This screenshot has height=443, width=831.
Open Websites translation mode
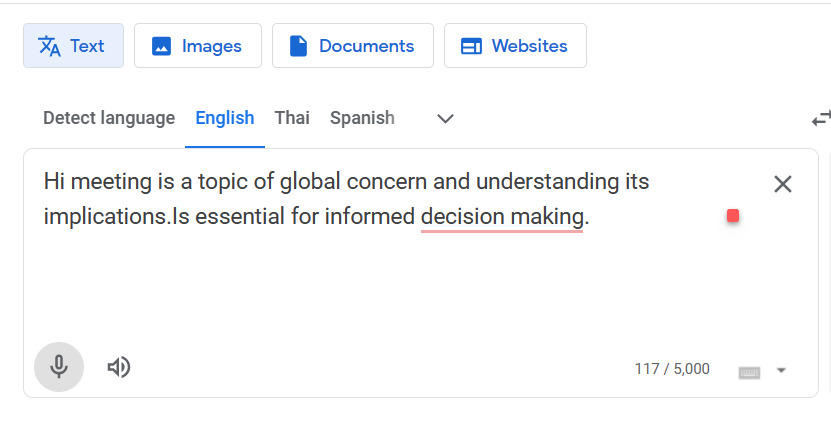pos(515,46)
